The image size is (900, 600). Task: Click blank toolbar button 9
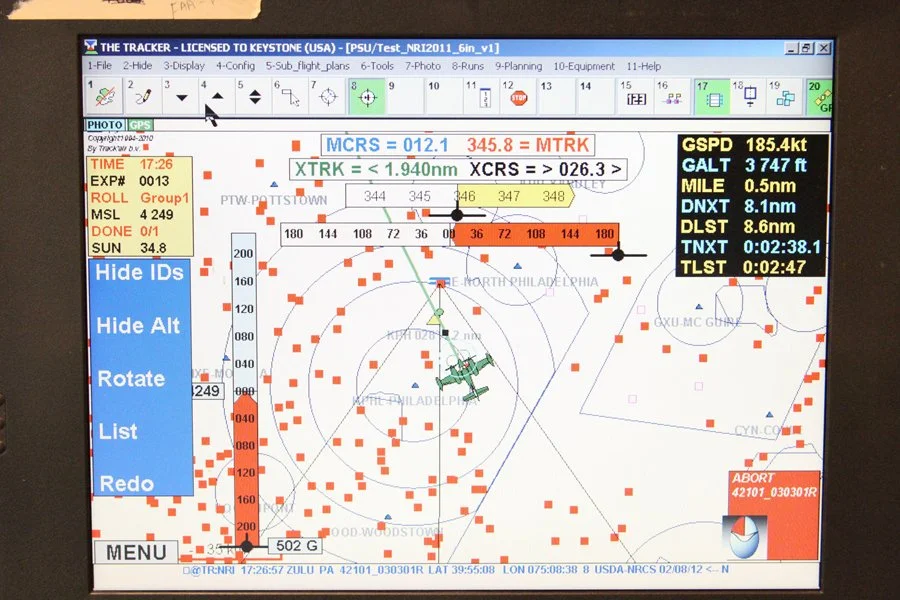[405, 96]
